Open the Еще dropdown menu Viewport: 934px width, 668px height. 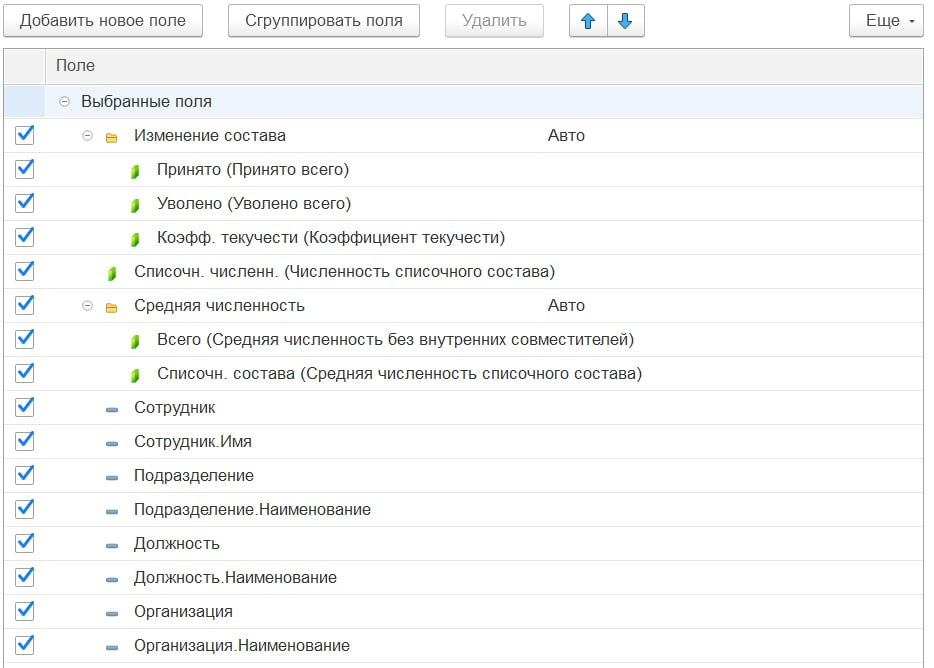pos(885,21)
